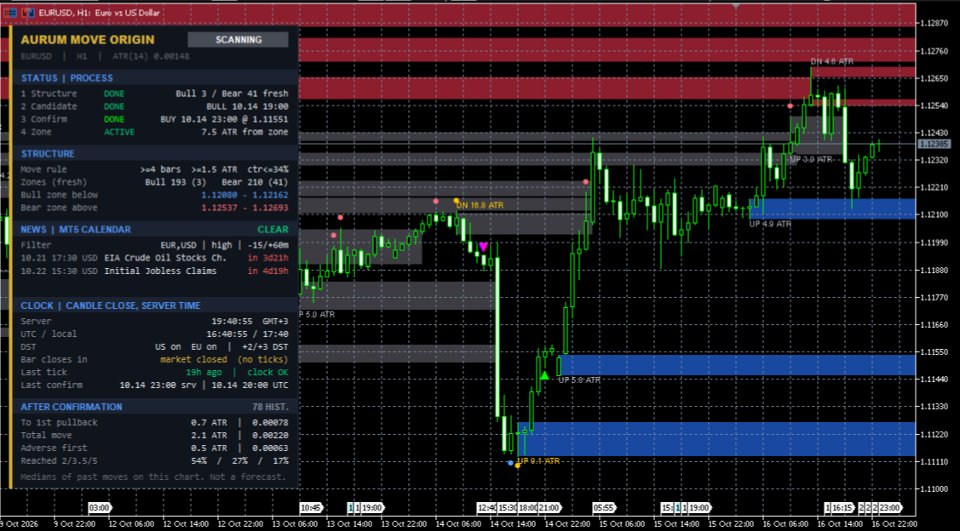Screen dimensions: 960x531
Task: Click the chart list icon beside EURUSD title
Action: point(9,13)
